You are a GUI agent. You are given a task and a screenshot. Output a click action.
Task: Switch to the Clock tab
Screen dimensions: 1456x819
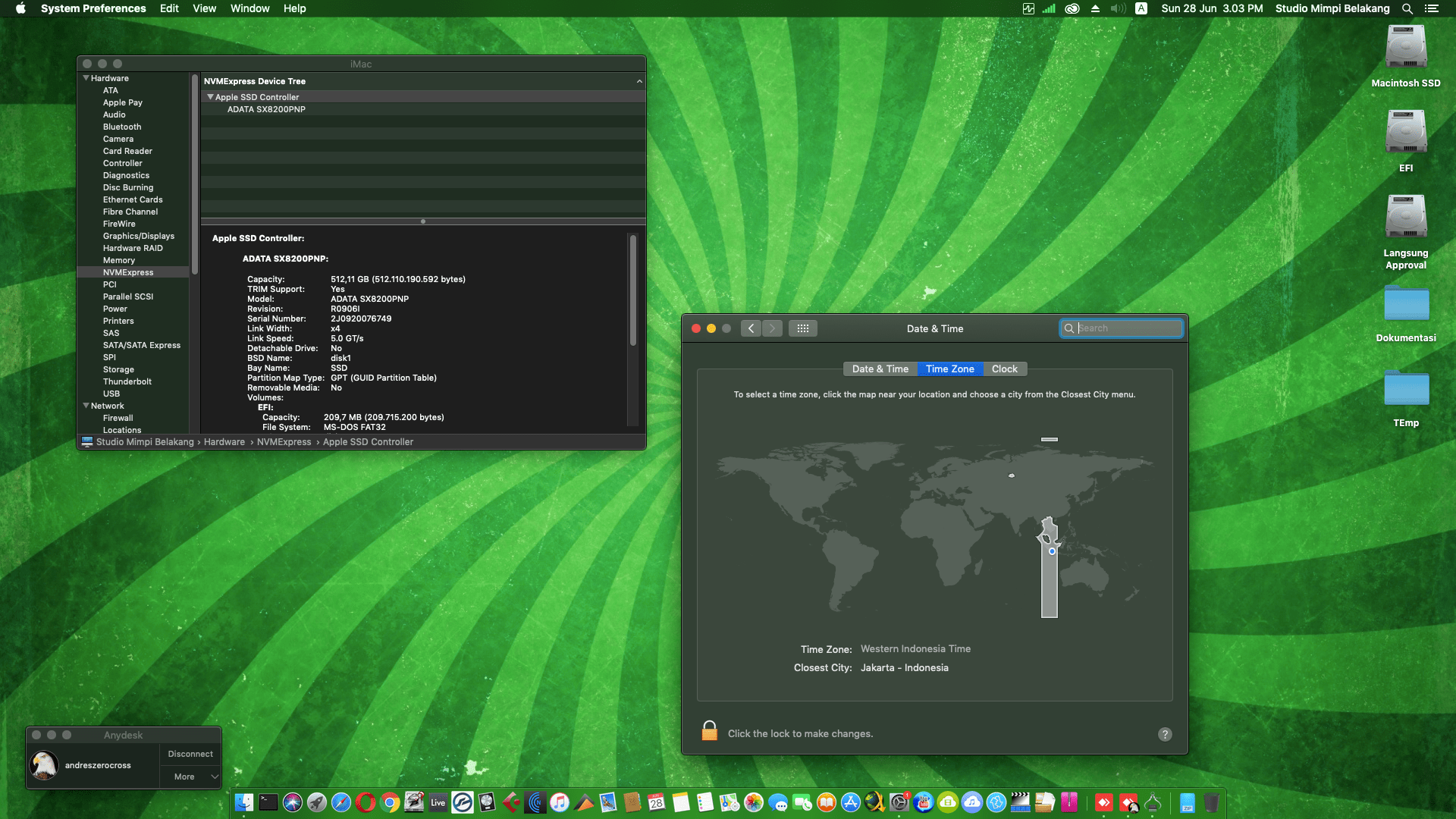tap(1004, 369)
